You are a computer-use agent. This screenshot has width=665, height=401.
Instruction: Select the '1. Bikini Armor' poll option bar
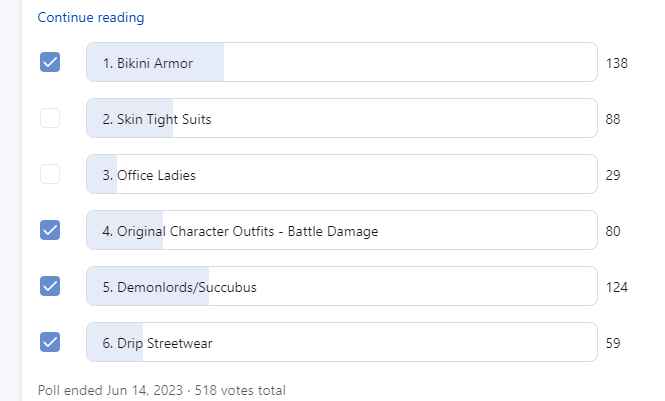(x=342, y=62)
